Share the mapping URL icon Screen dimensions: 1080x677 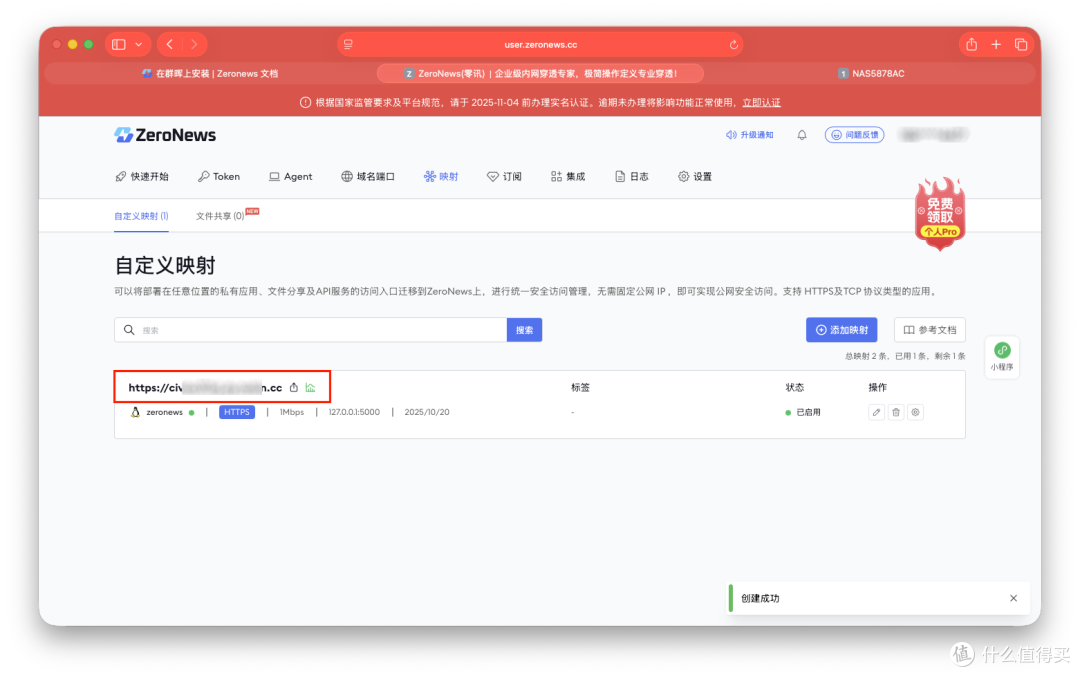tap(294, 388)
